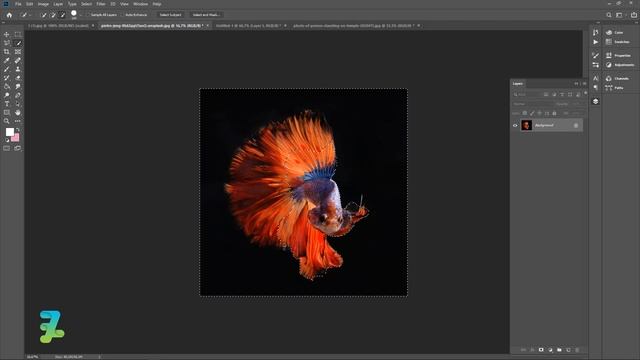Open the Layers panel flyout menu

click(584, 84)
